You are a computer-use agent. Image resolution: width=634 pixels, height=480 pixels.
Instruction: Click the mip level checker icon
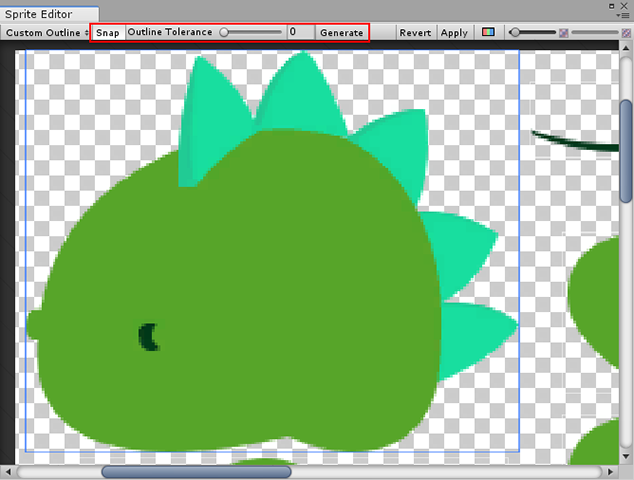(564, 33)
